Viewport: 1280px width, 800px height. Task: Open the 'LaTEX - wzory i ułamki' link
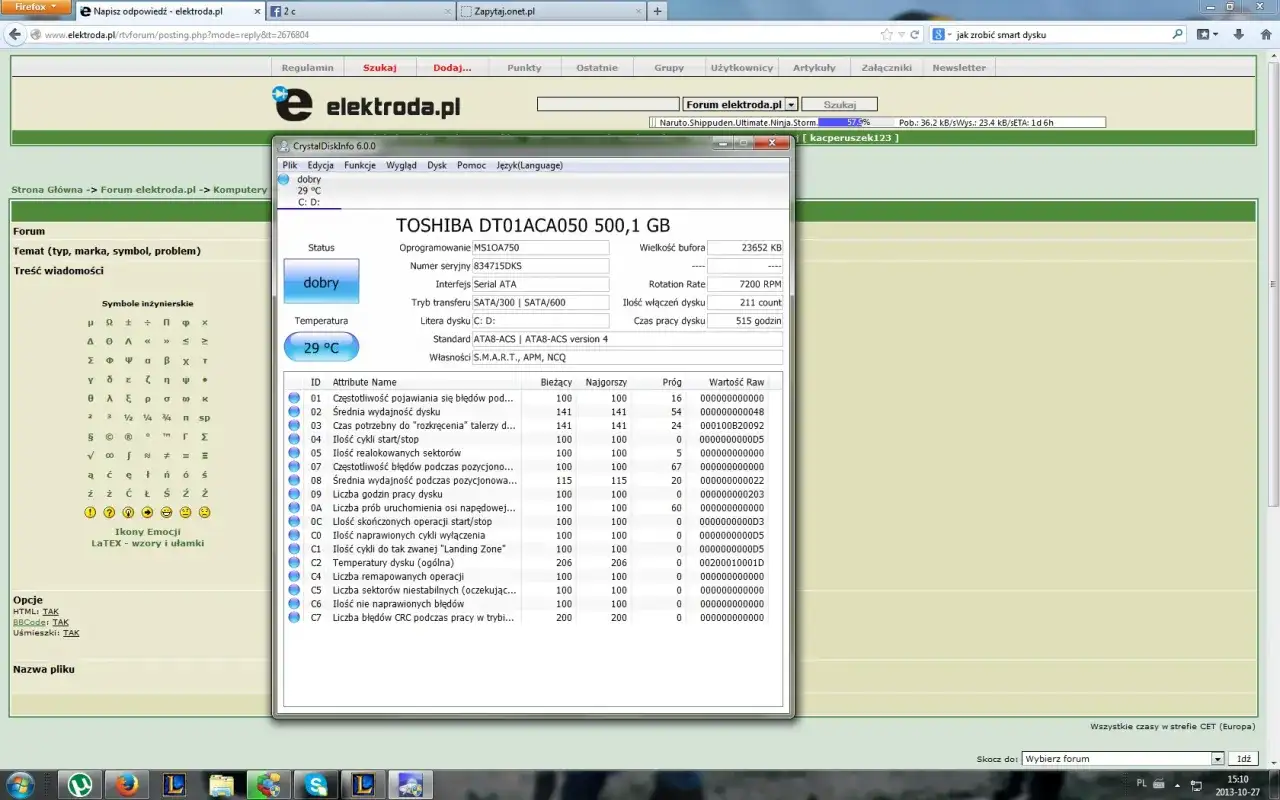(147, 543)
